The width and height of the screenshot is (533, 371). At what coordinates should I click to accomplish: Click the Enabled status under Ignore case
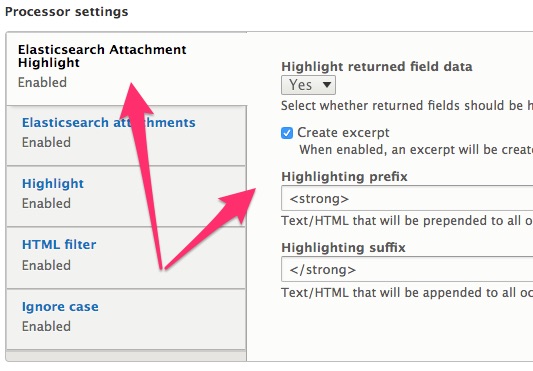click(46, 326)
